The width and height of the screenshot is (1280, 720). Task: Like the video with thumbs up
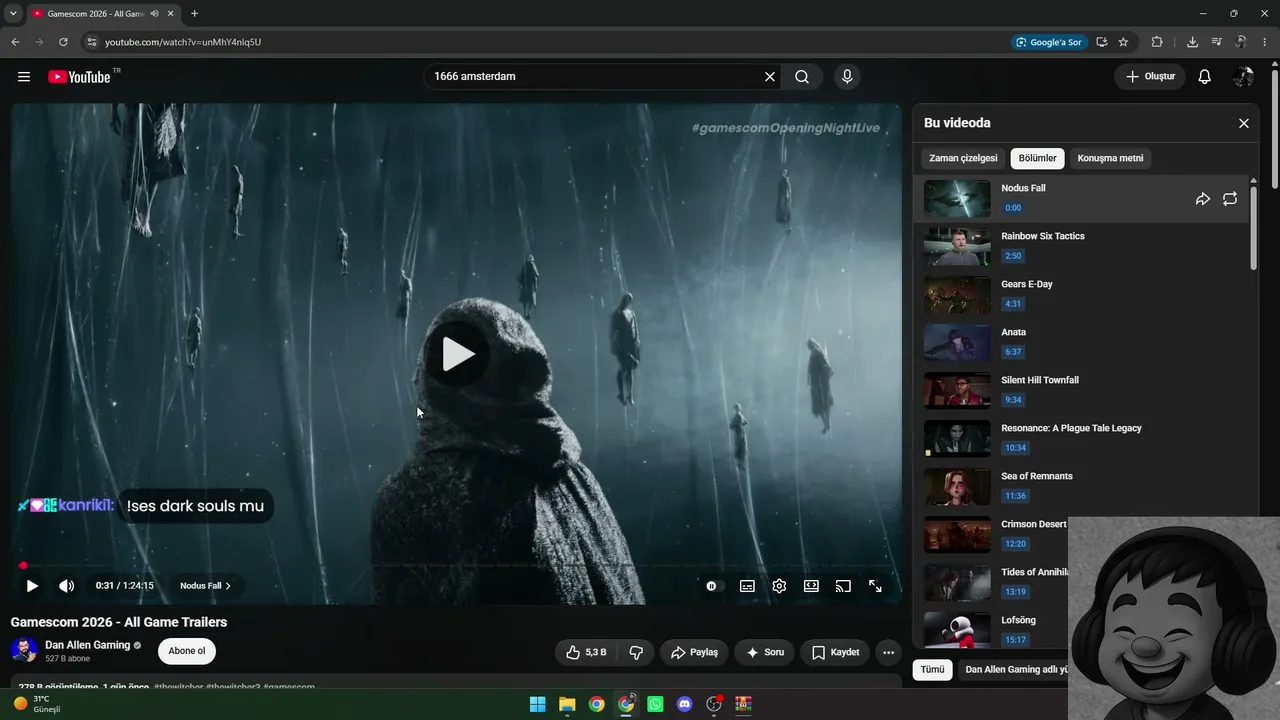586,652
